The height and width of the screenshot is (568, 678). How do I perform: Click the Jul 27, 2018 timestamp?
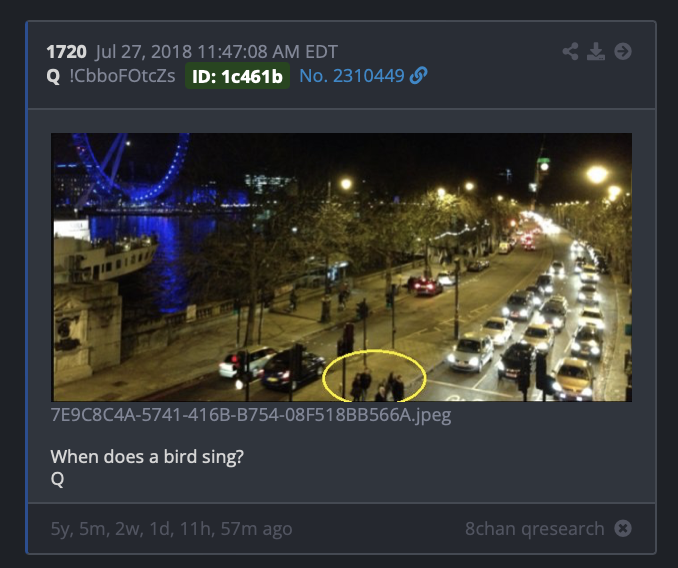[x=217, y=52]
